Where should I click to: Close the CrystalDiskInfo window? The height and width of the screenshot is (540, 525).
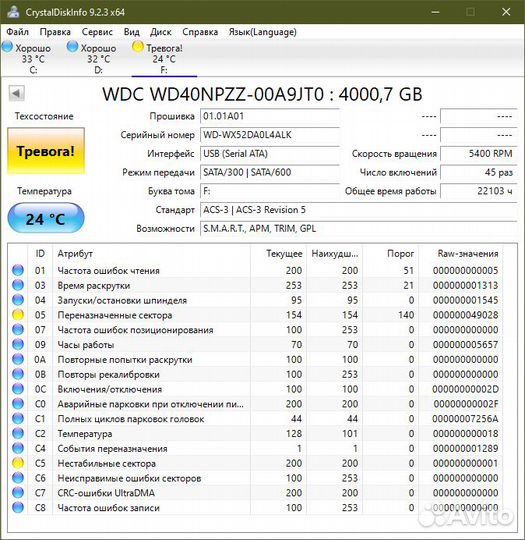pos(506,12)
